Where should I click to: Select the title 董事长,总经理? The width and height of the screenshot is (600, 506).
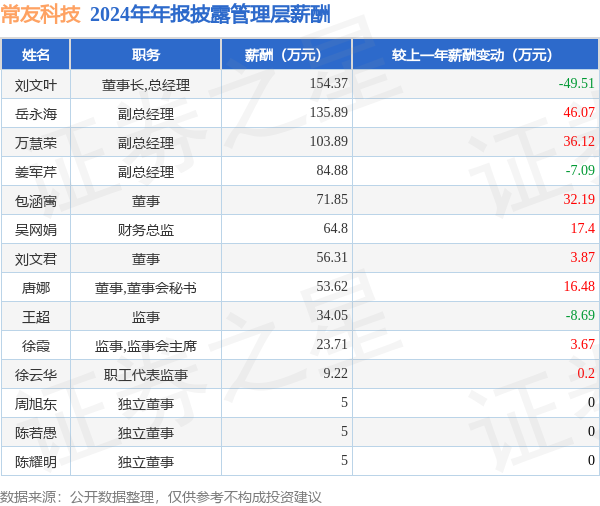[x=146, y=85]
